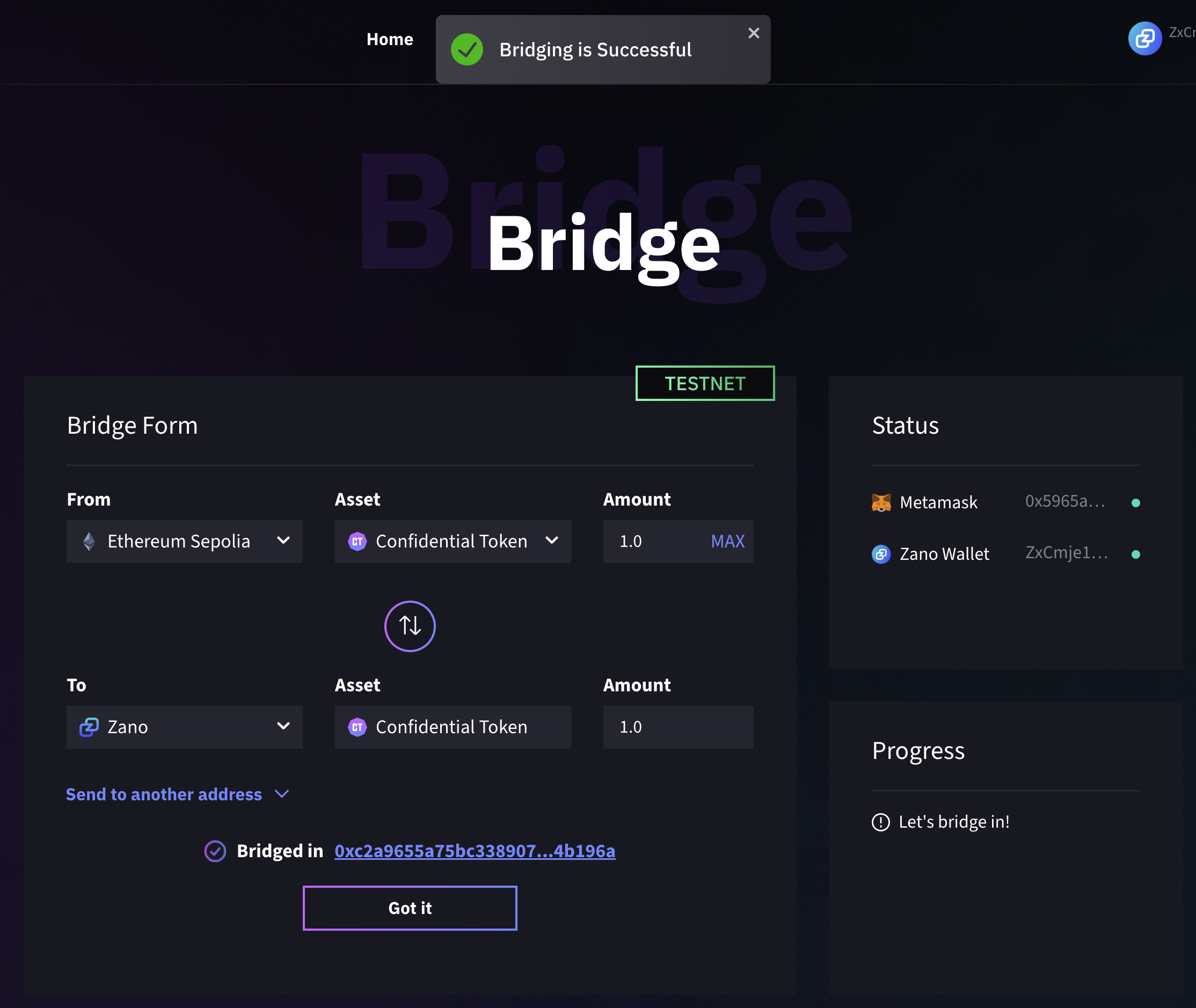Click the swap direction arrows icon
1196x1008 pixels.
point(410,626)
